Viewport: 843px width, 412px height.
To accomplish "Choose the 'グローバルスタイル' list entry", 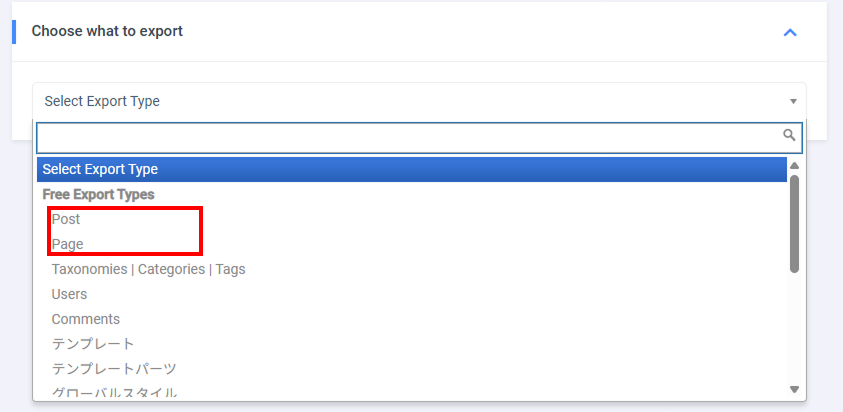I will pos(114,392).
